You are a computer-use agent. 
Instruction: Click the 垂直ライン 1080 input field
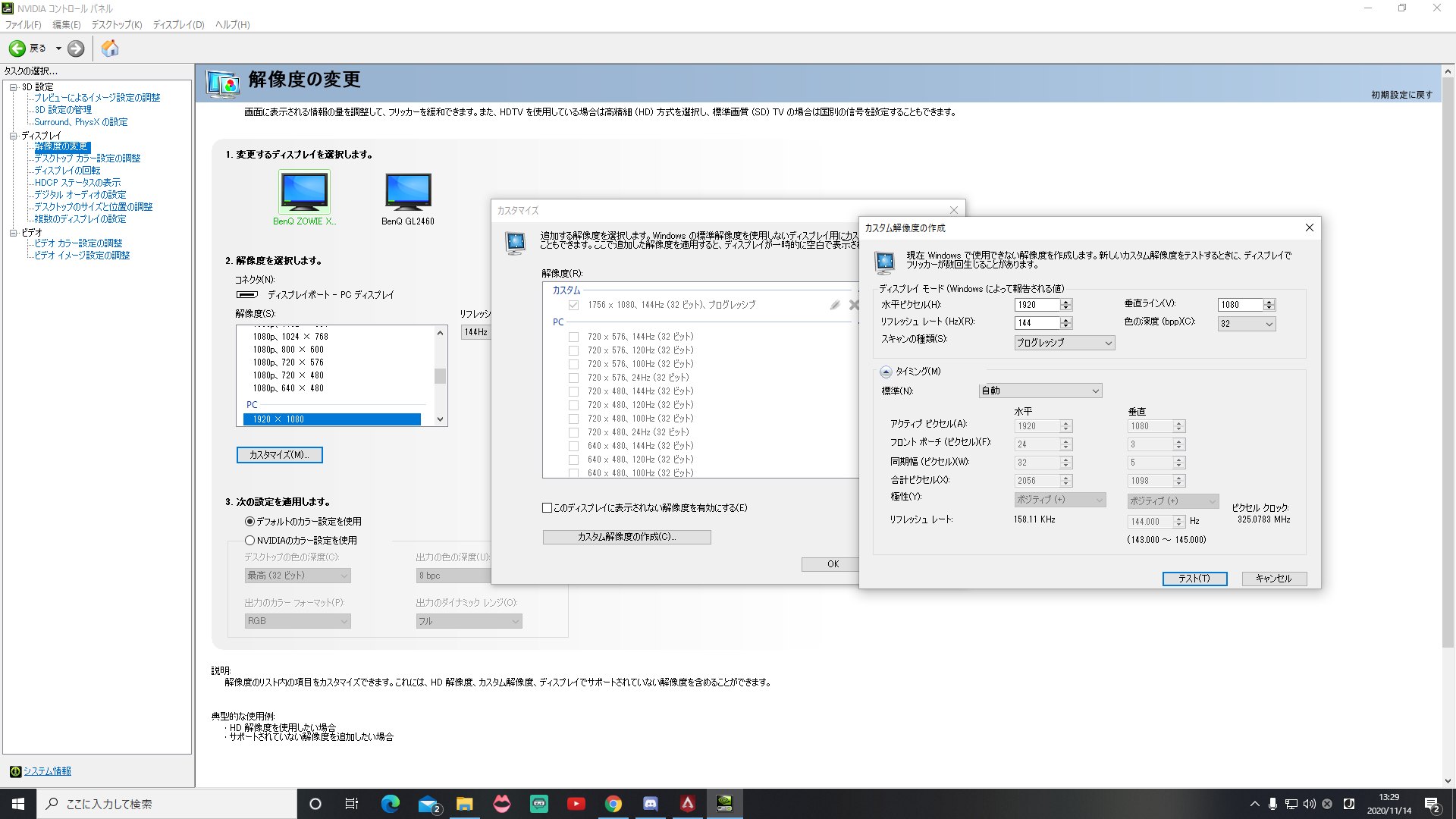(1241, 305)
